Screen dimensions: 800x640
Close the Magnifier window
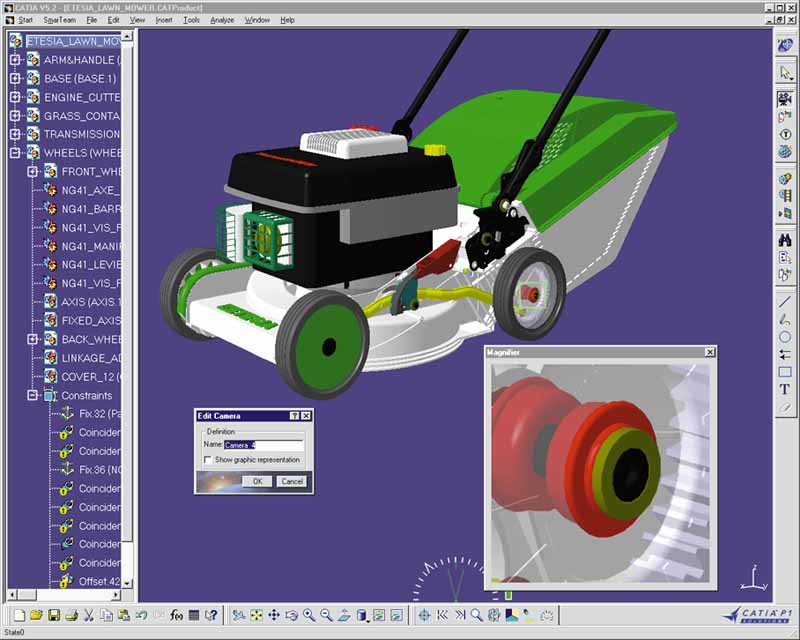coord(710,352)
